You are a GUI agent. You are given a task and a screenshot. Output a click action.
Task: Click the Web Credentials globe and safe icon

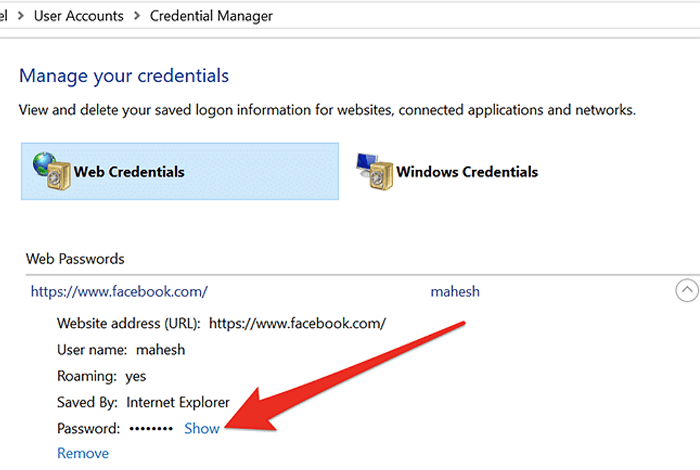[50, 170]
